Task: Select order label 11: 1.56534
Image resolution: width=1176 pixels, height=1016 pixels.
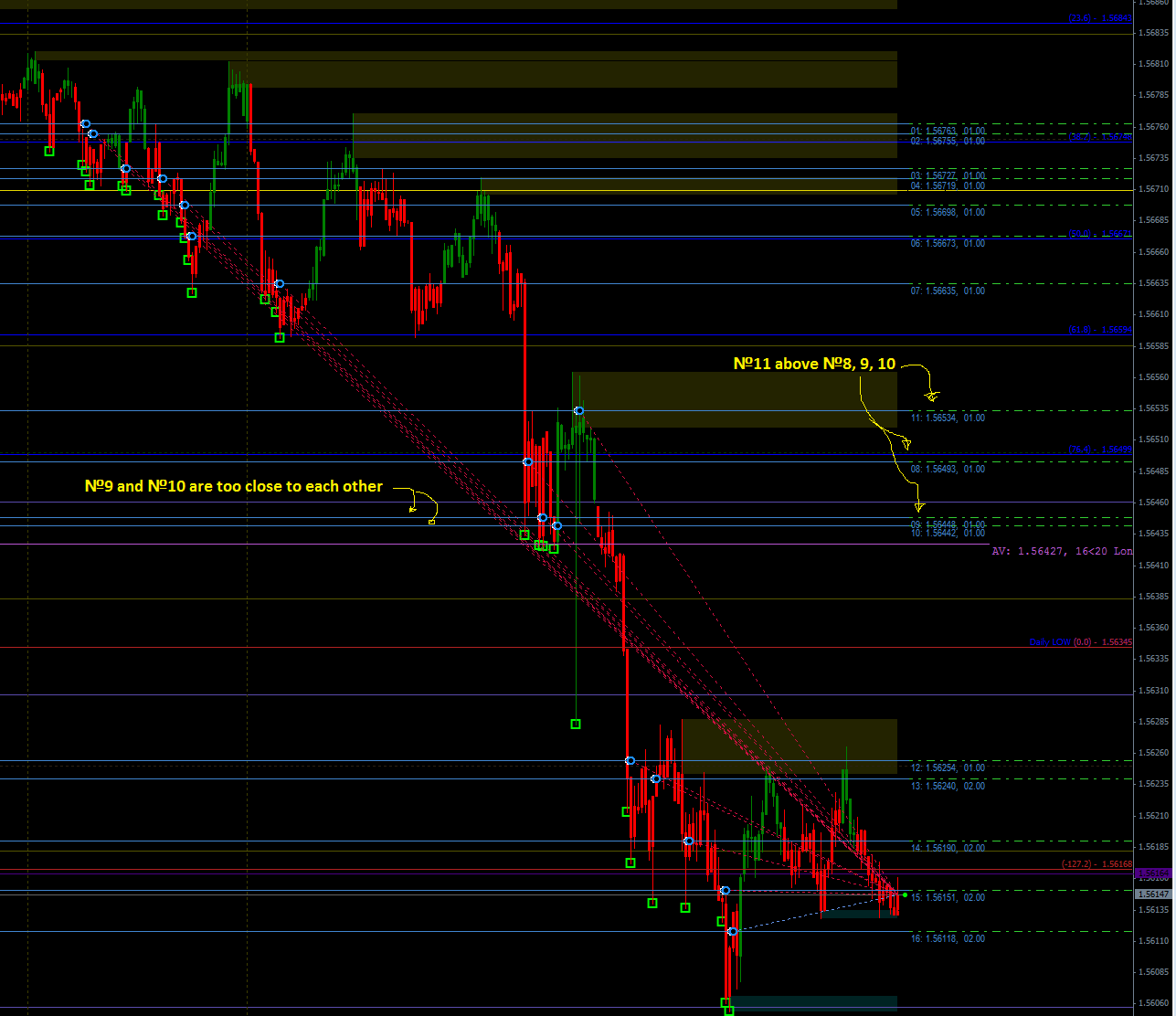Action: pos(948,418)
